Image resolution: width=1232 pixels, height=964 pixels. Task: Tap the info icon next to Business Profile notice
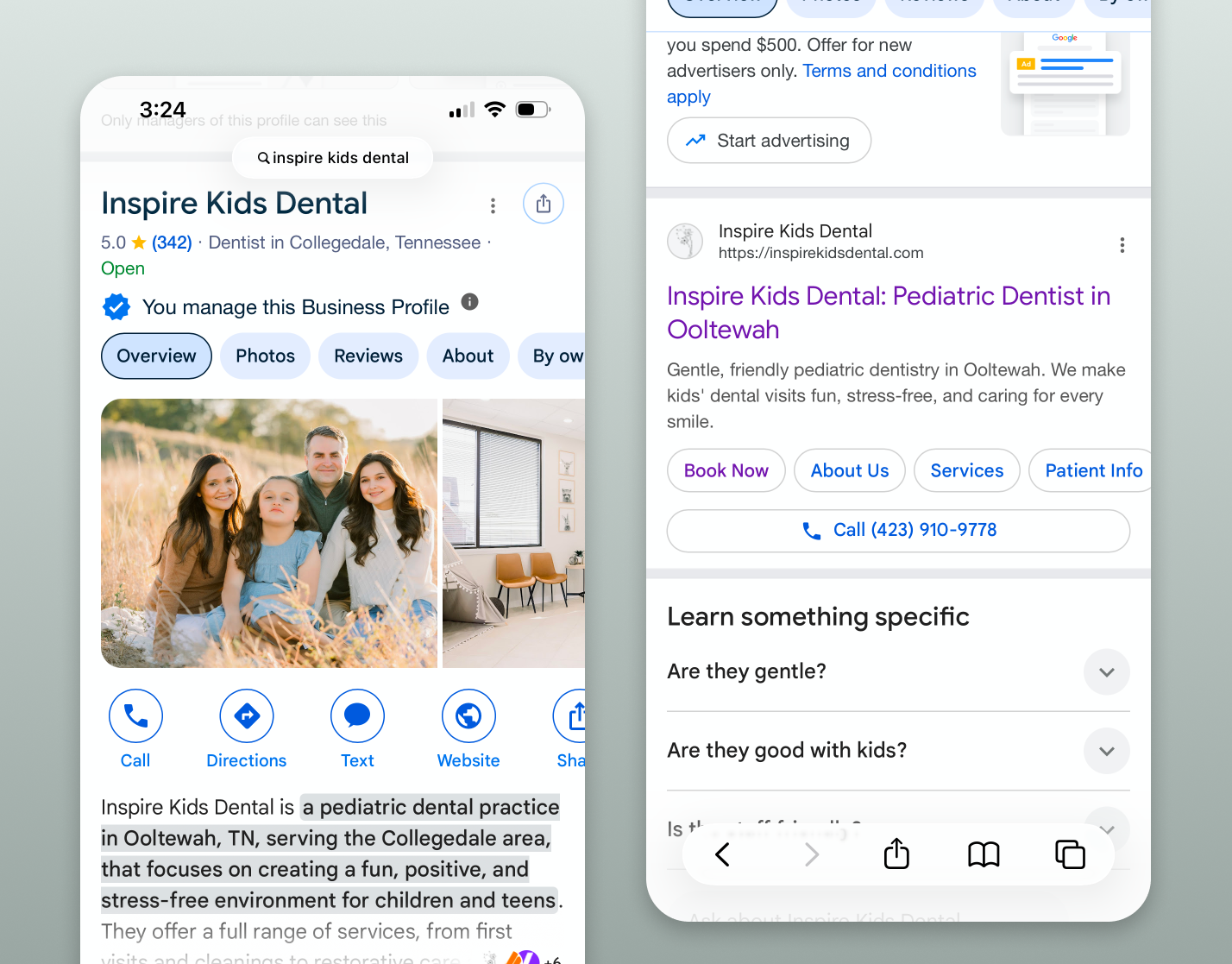(x=469, y=302)
